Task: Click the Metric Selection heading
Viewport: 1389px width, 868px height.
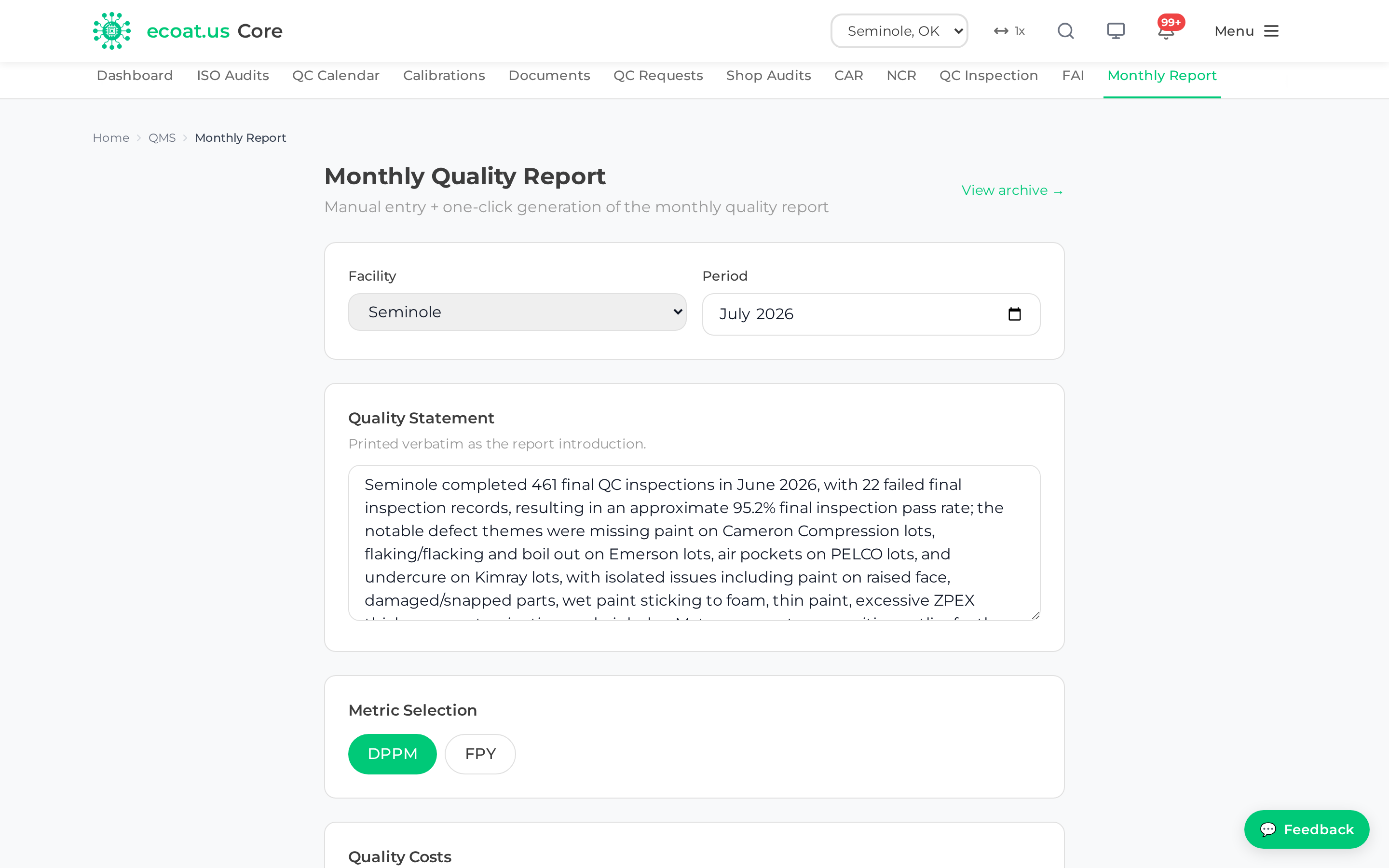Action: coord(412,710)
